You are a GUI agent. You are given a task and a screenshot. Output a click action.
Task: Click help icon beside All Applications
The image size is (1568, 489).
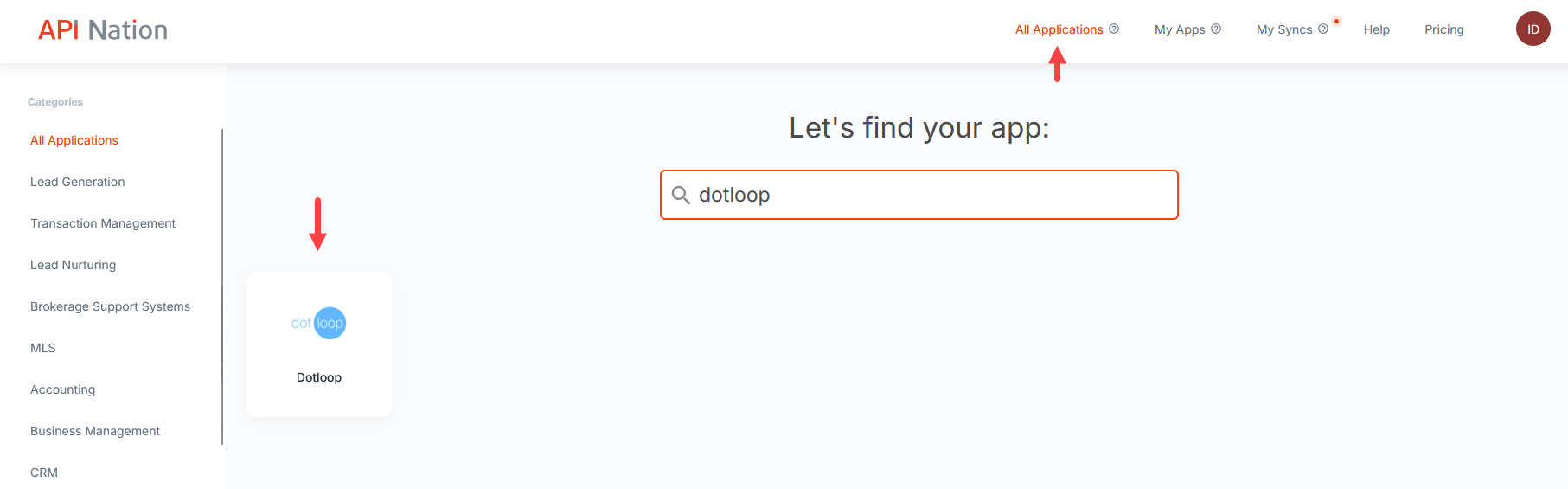pos(1114,29)
